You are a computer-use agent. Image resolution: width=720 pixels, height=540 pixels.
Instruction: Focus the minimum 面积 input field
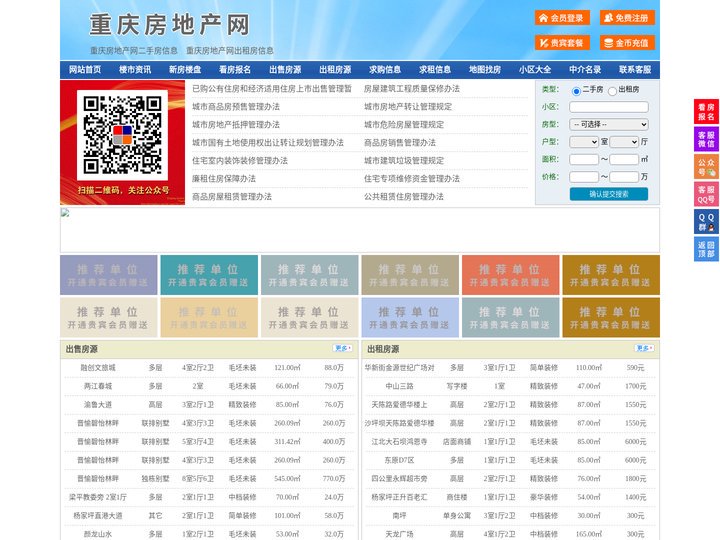point(584,159)
